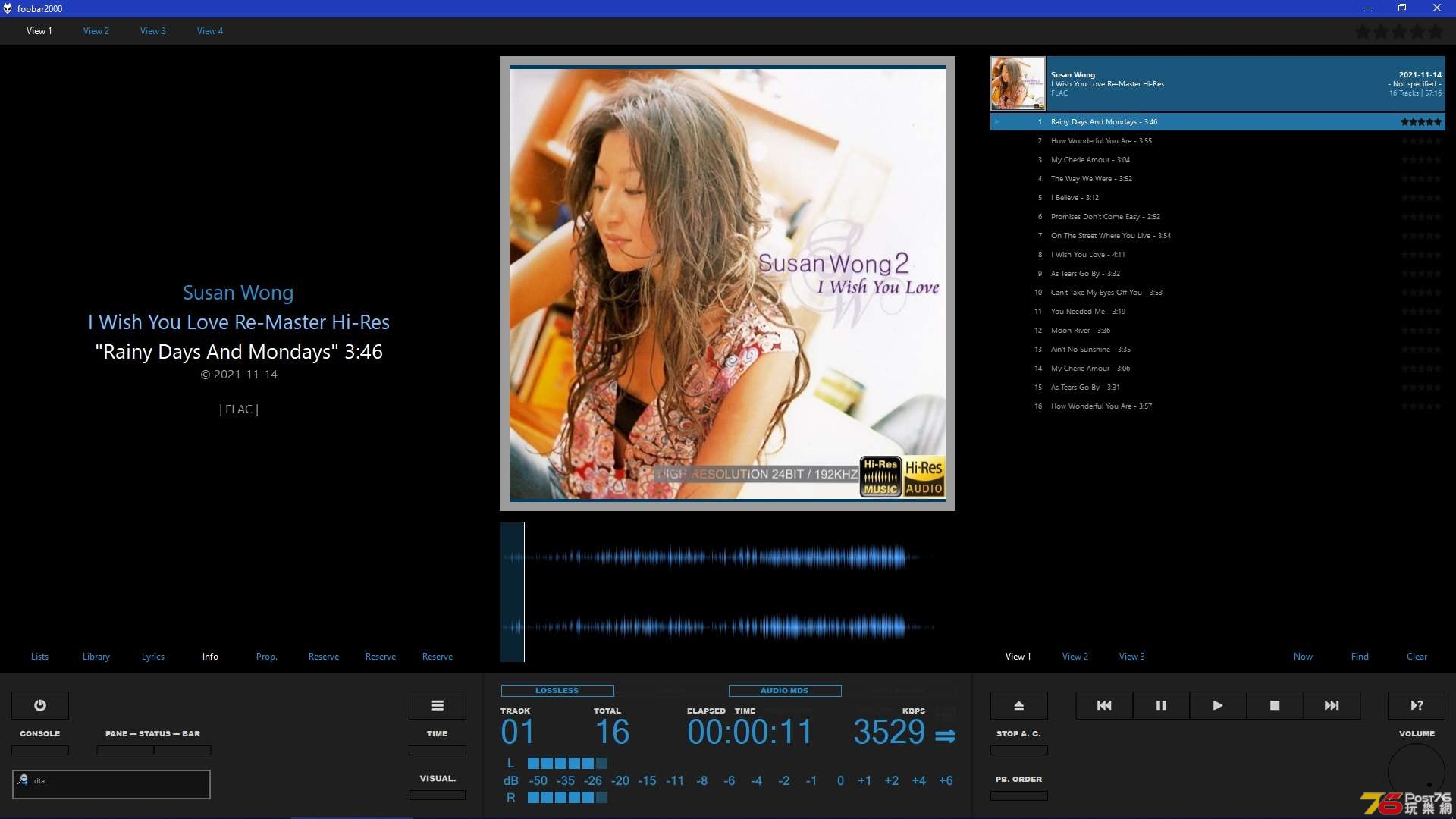Screen dimensions: 1456x819
Task: Select track How Wonderful You Are - 3:55
Action: [x=1217, y=141]
